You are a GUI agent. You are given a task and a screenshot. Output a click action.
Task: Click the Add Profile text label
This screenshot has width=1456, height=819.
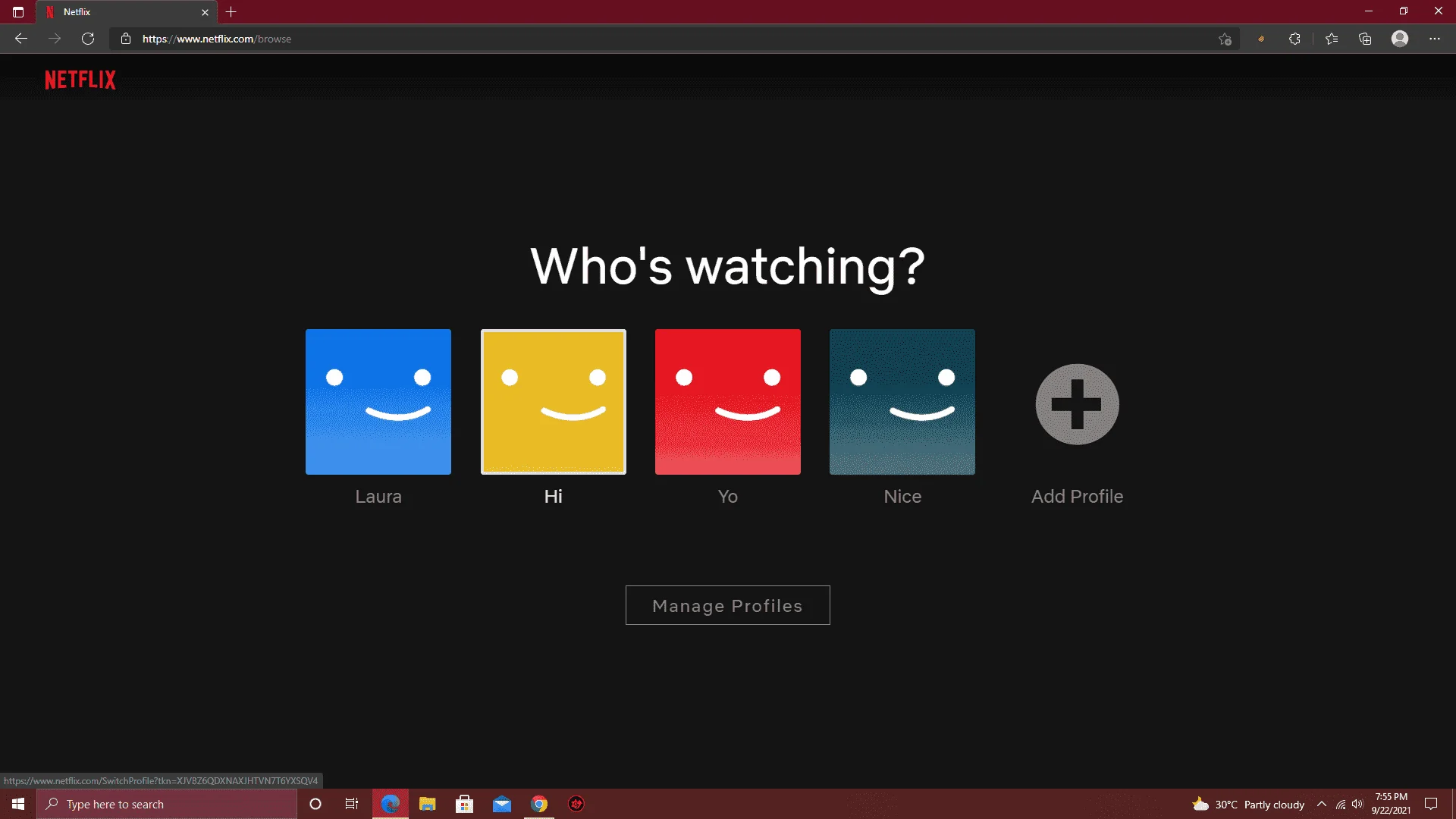coord(1077,497)
